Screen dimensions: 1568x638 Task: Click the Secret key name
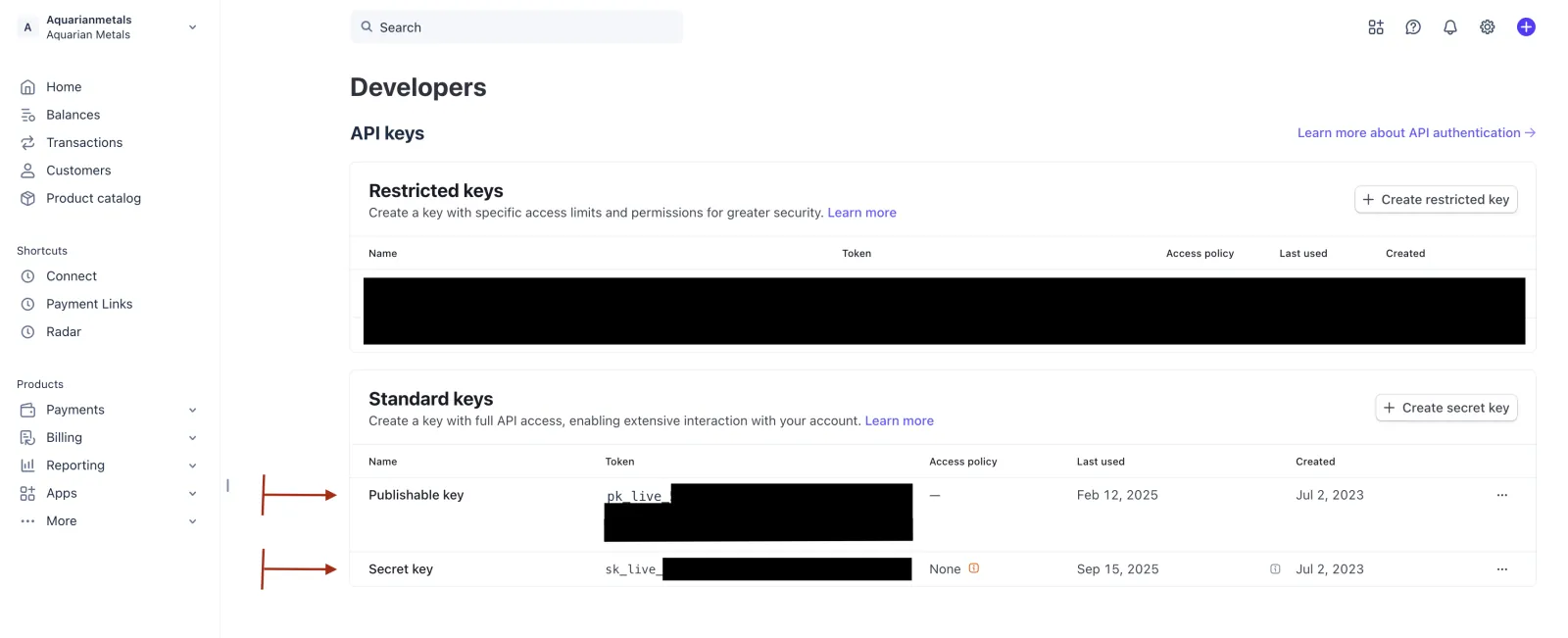click(400, 569)
